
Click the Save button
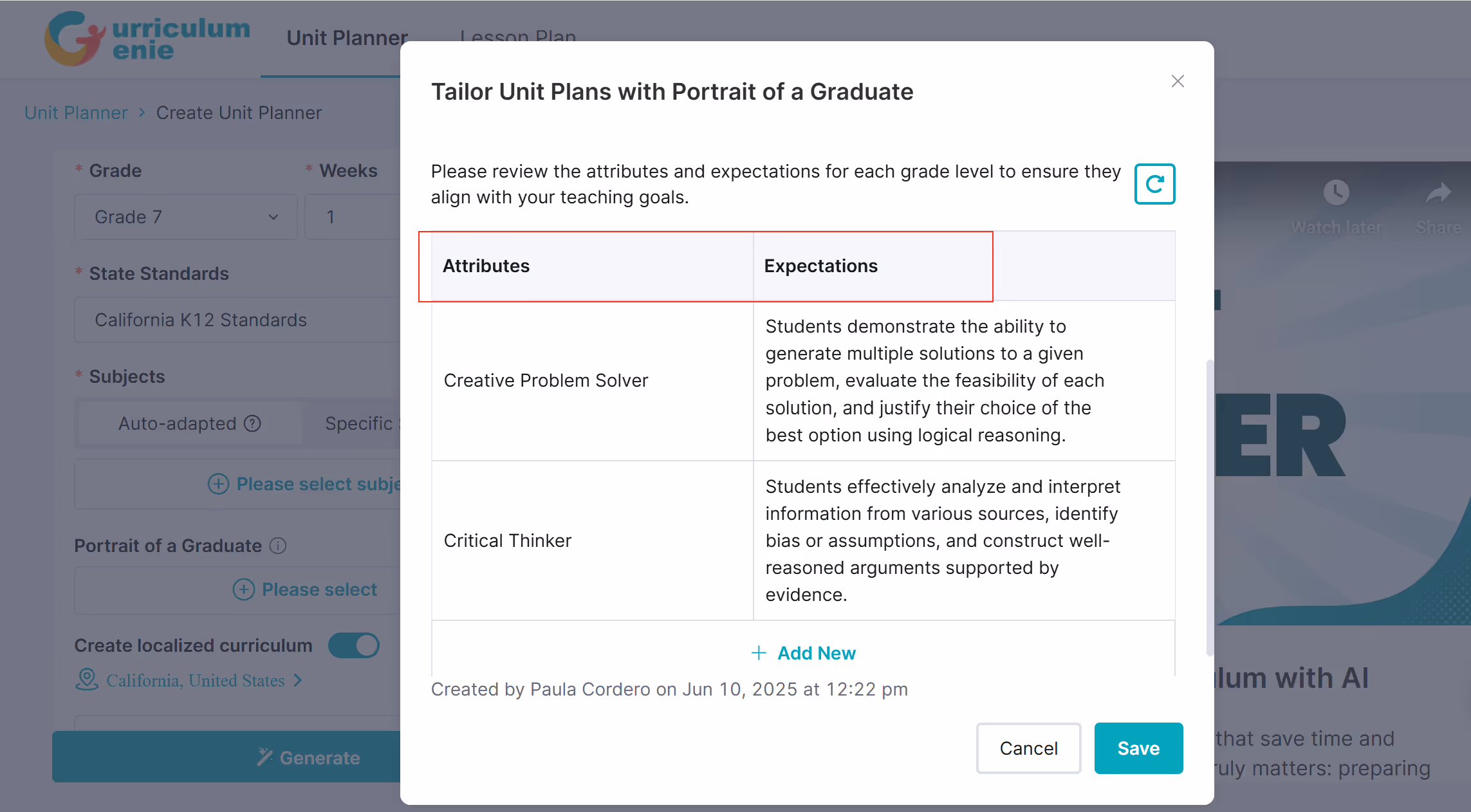point(1138,748)
